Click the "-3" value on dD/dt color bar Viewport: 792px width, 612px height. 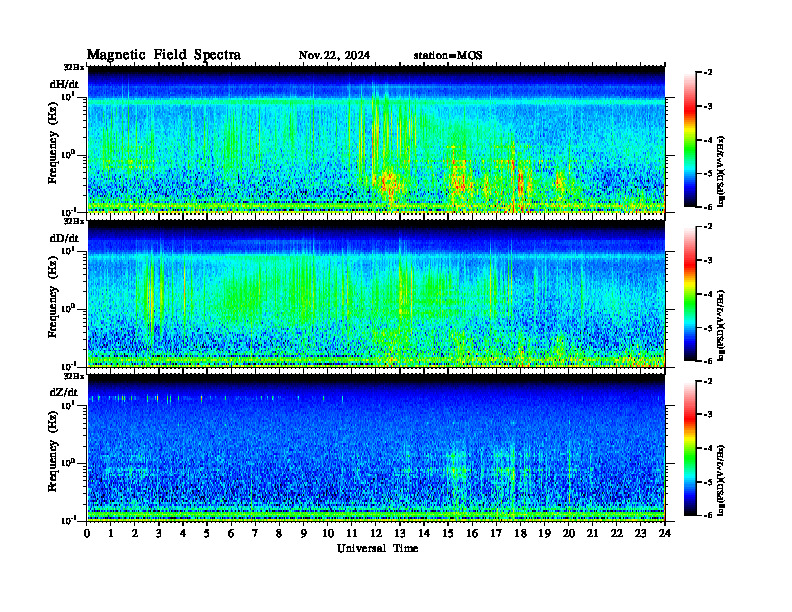pos(708,261)
